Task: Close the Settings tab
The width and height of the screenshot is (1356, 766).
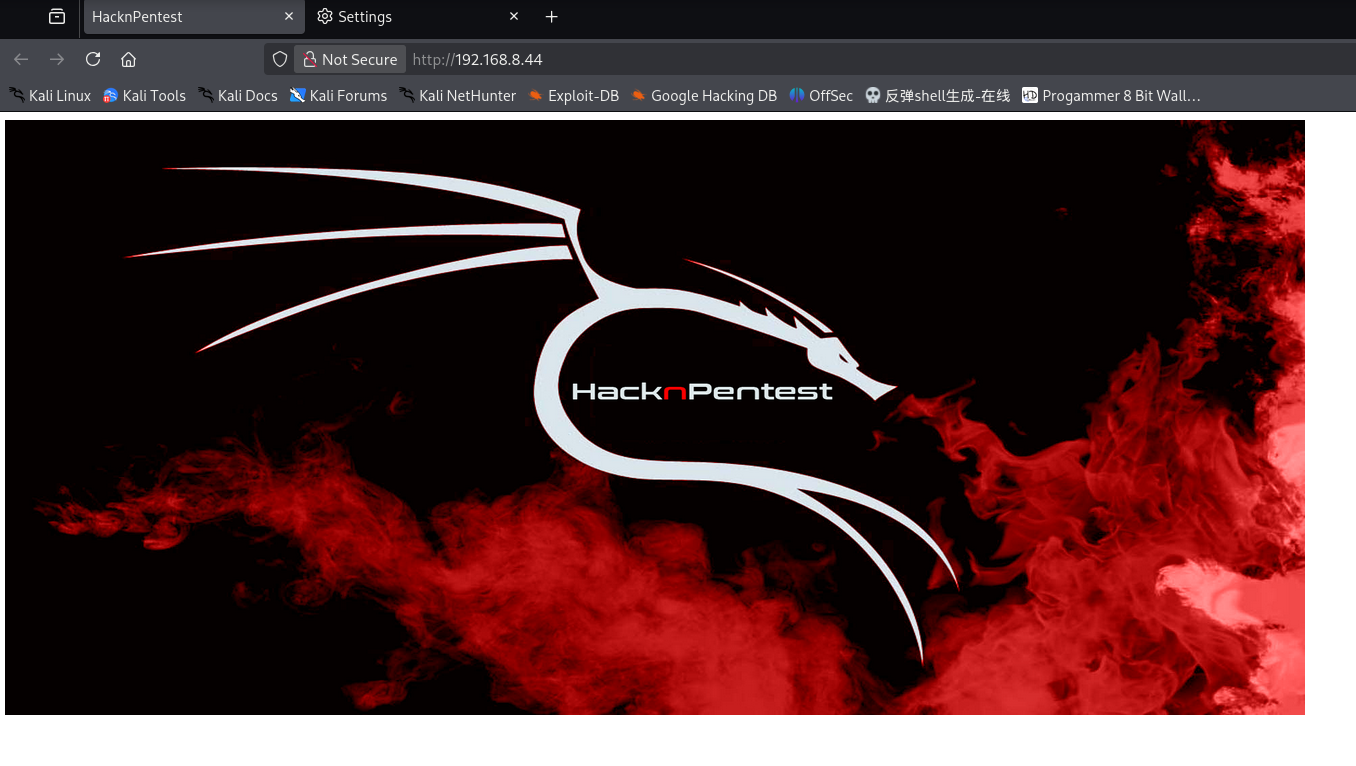Action: 514,17
